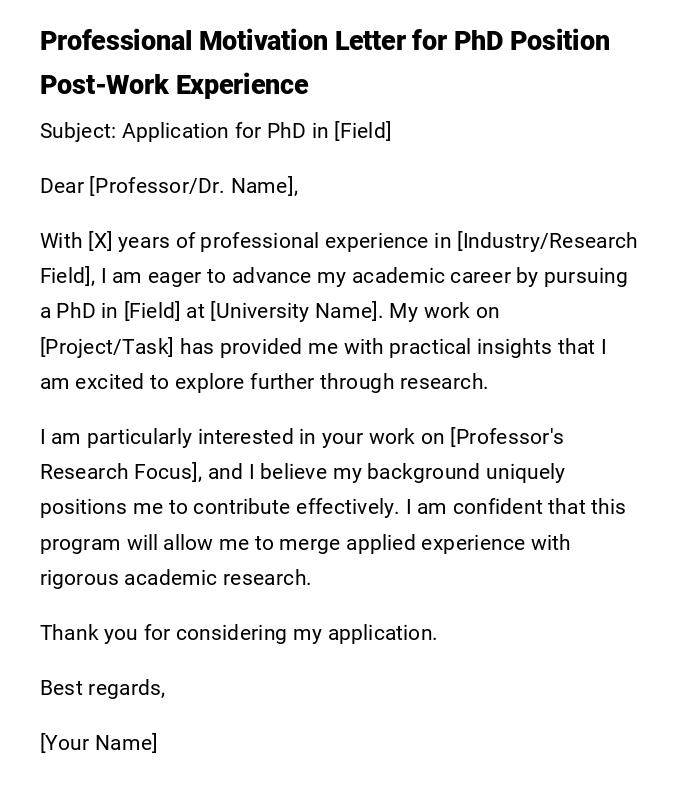Click the "[Industry/Research" placeholder text
The height and width of the screenshot is (806, 700).
click(x=547, y=241)
